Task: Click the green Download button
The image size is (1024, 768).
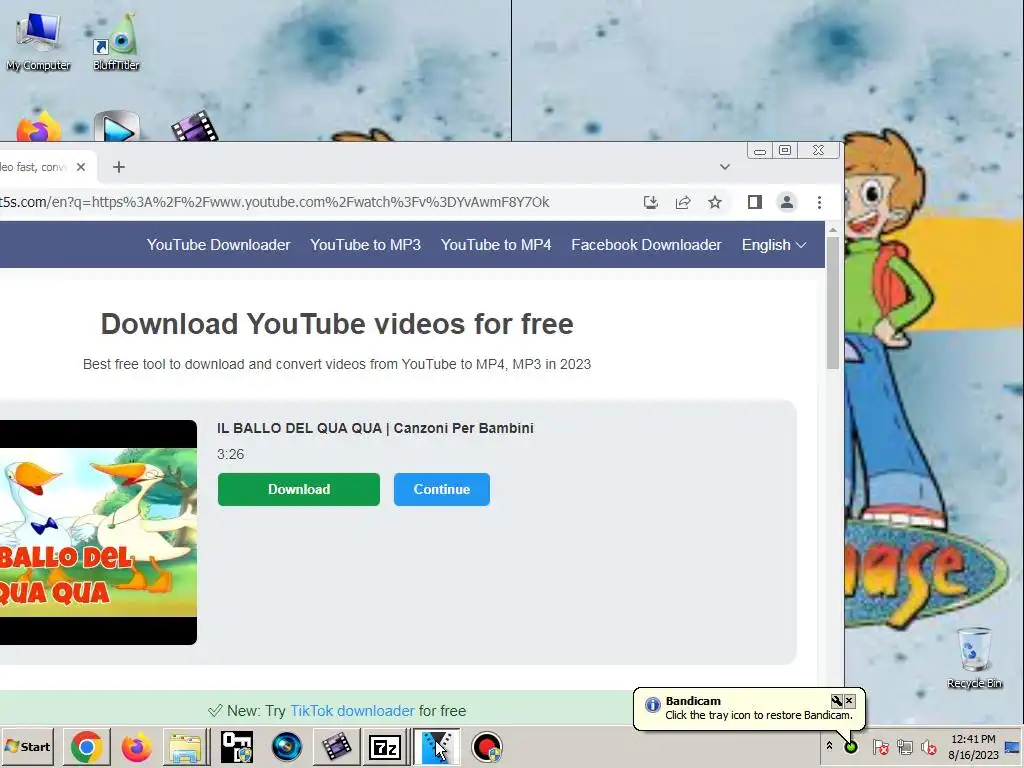Action: pyautogui.click(x=298, y=489)
